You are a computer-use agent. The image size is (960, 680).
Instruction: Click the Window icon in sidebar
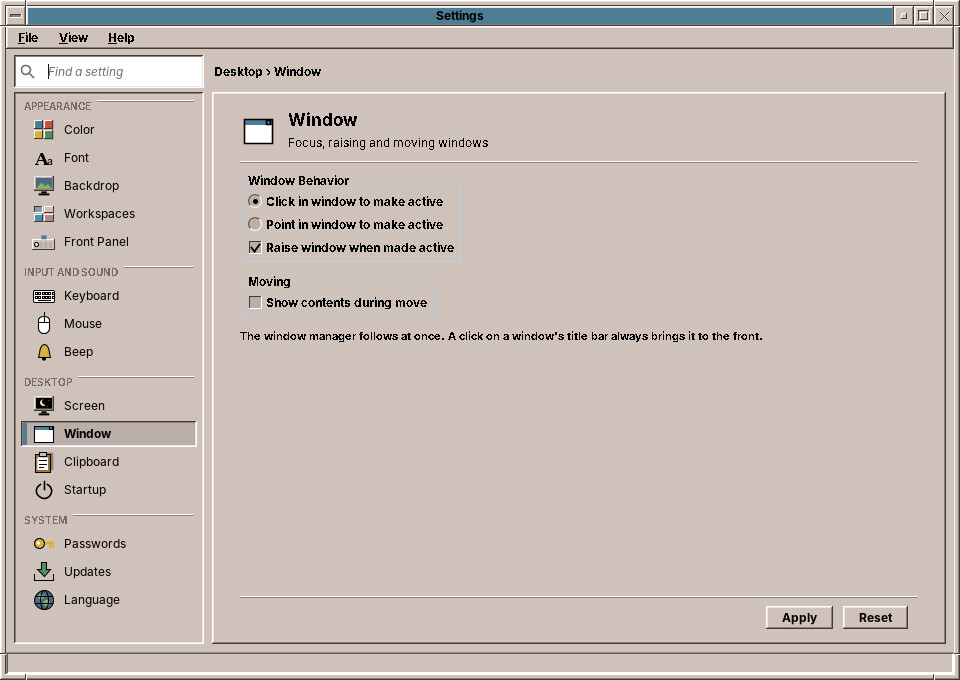[43, 434]
